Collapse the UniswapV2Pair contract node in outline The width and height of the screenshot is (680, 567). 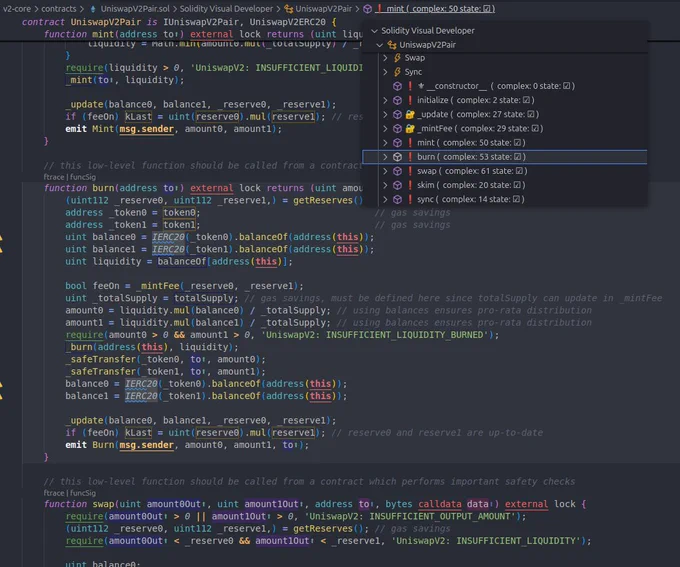click(x=380, y=45)
